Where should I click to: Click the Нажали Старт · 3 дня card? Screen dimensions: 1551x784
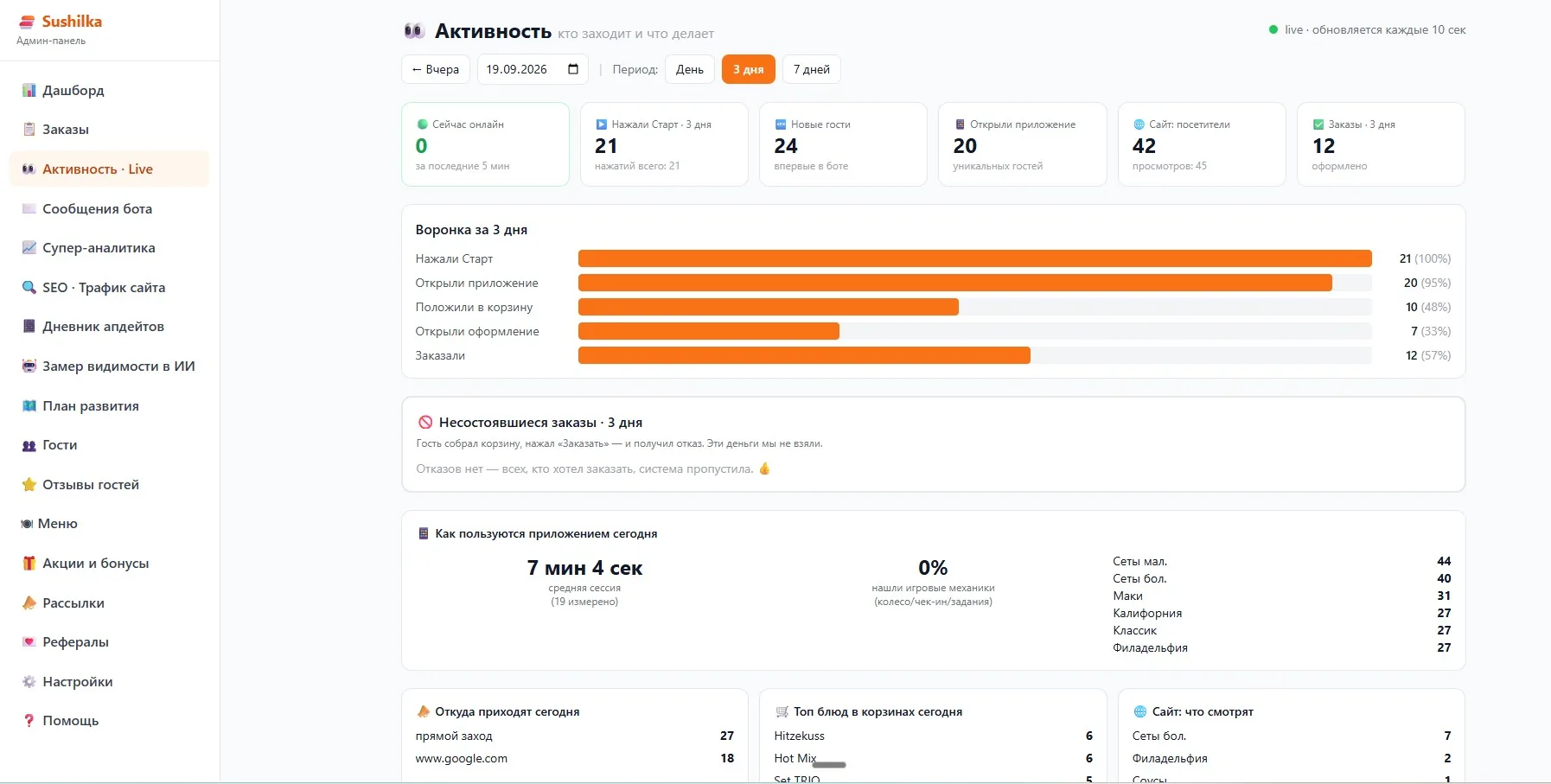[x=664, y=144]
